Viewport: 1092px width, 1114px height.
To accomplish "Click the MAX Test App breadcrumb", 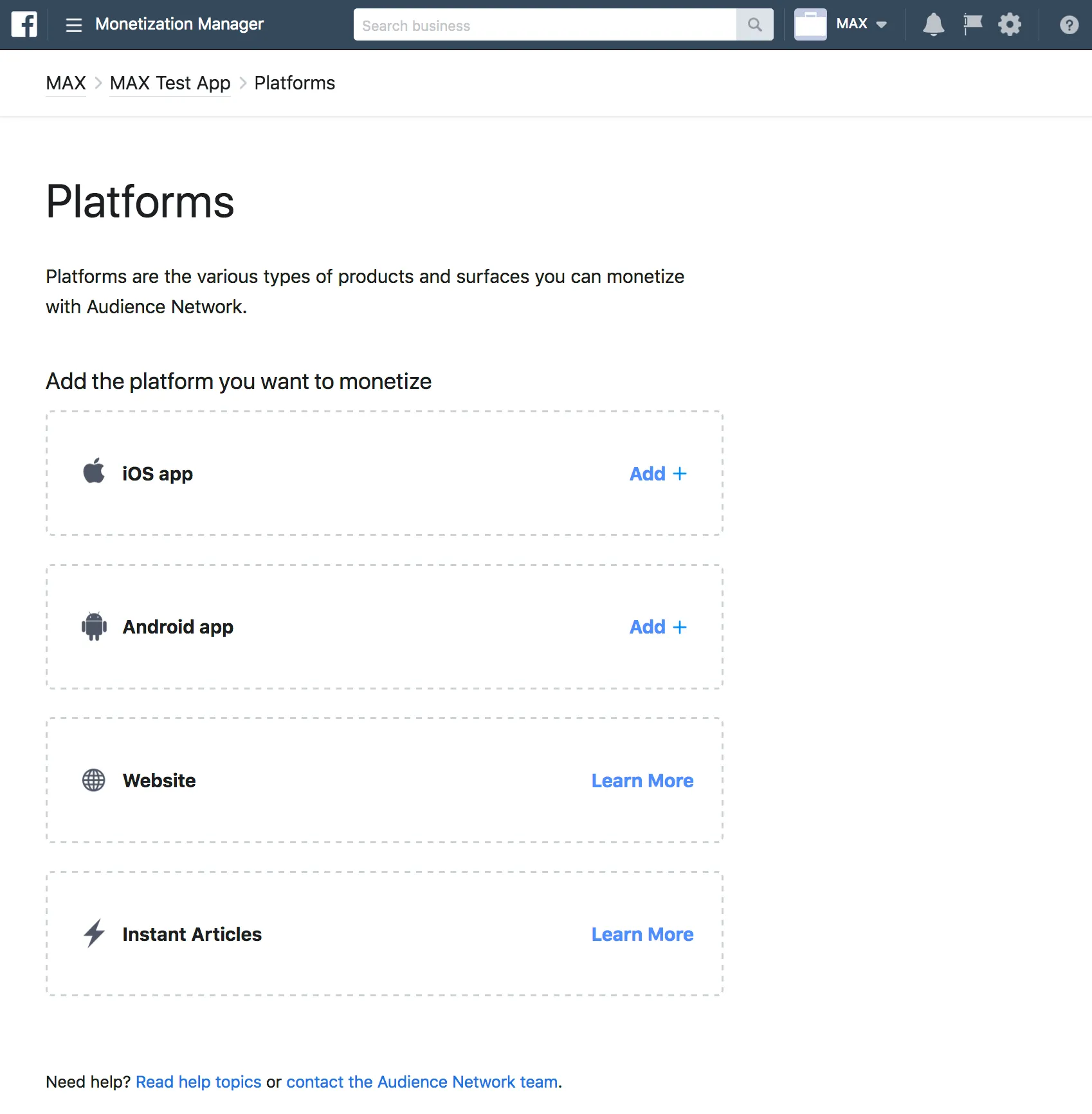I will (x=169, y=82).
